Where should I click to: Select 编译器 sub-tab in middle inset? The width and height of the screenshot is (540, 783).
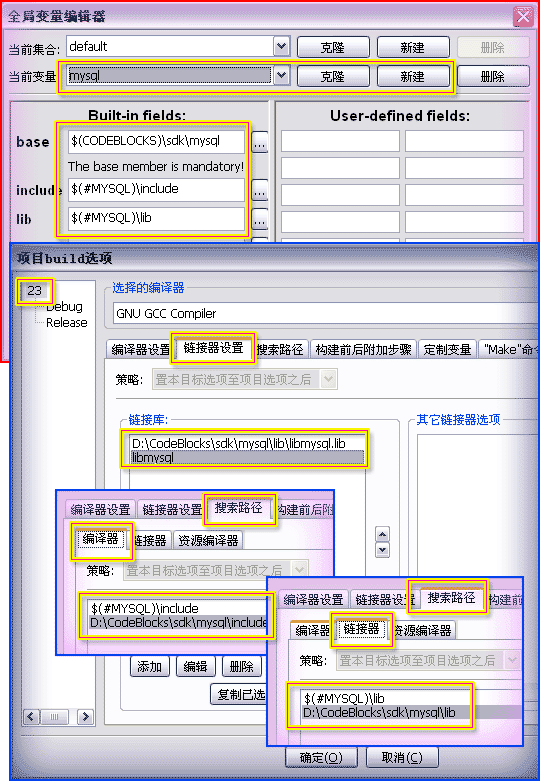click(x=100, y=539)
